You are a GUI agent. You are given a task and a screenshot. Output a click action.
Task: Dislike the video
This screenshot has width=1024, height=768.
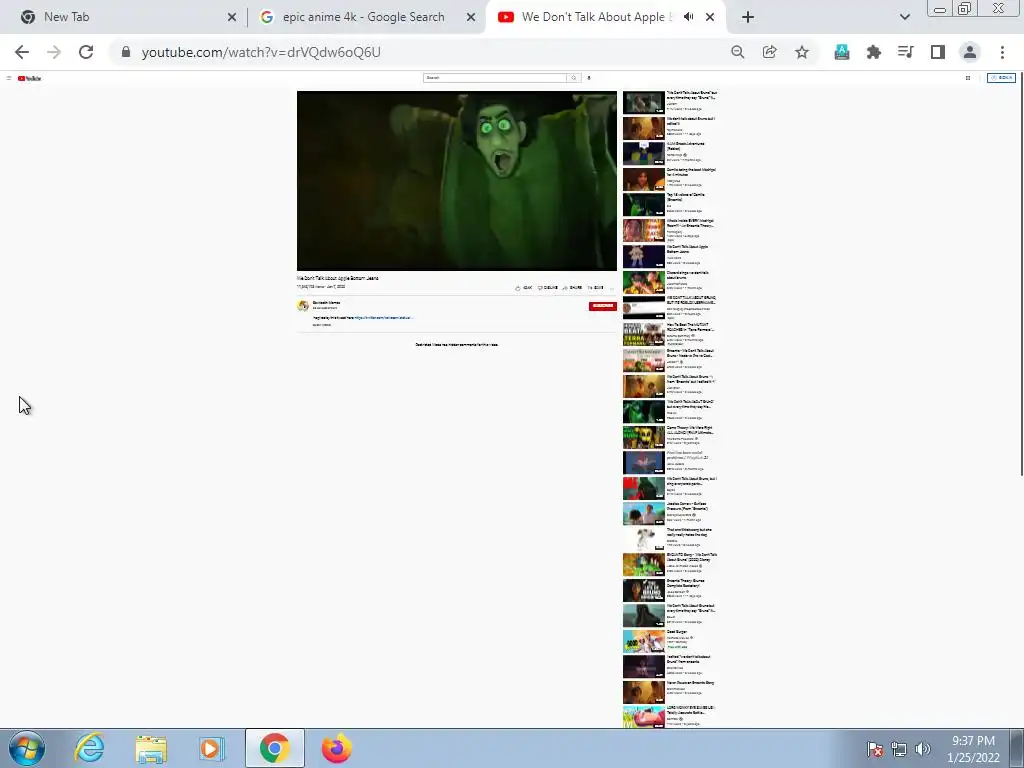[547, 287]
